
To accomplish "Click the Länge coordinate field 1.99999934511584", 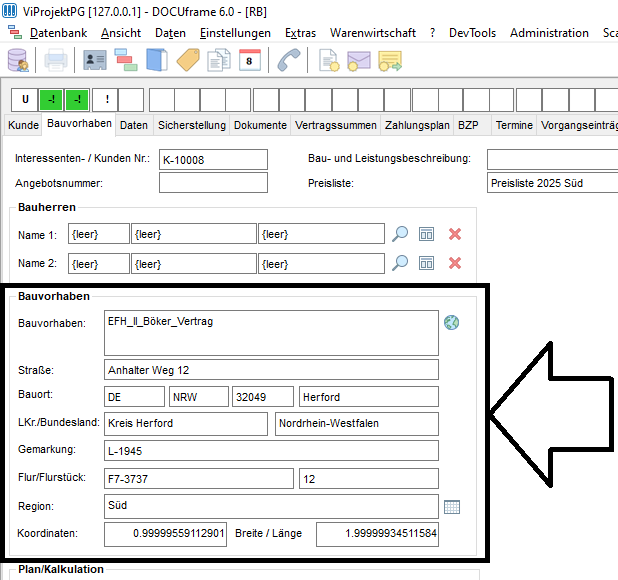I will [377, 534].
